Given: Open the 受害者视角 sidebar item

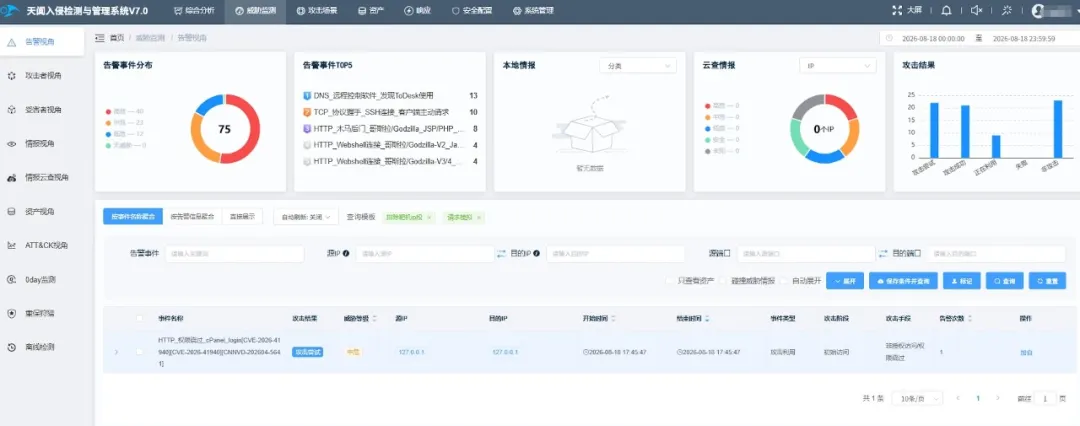Looking at the screenshot, I should click(x=41, y=110).
